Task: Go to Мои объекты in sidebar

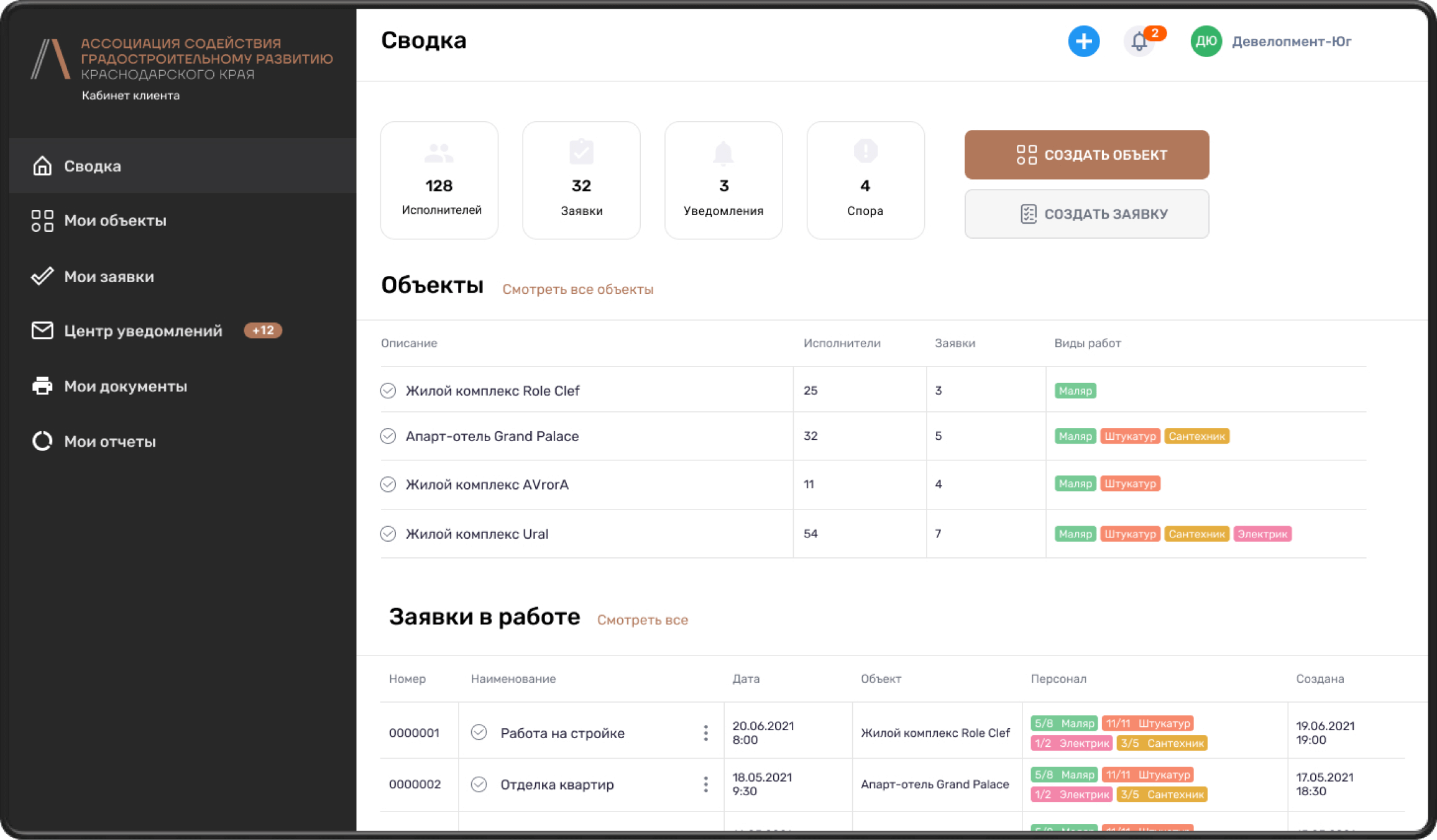Action: (115, 221)
